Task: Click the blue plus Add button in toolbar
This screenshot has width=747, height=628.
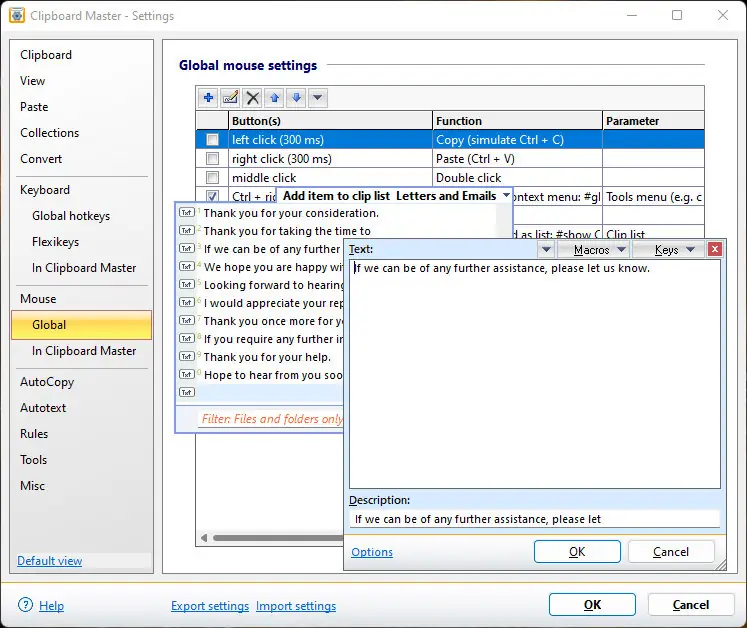Action: pyautogui.click(x=208, y=98)
